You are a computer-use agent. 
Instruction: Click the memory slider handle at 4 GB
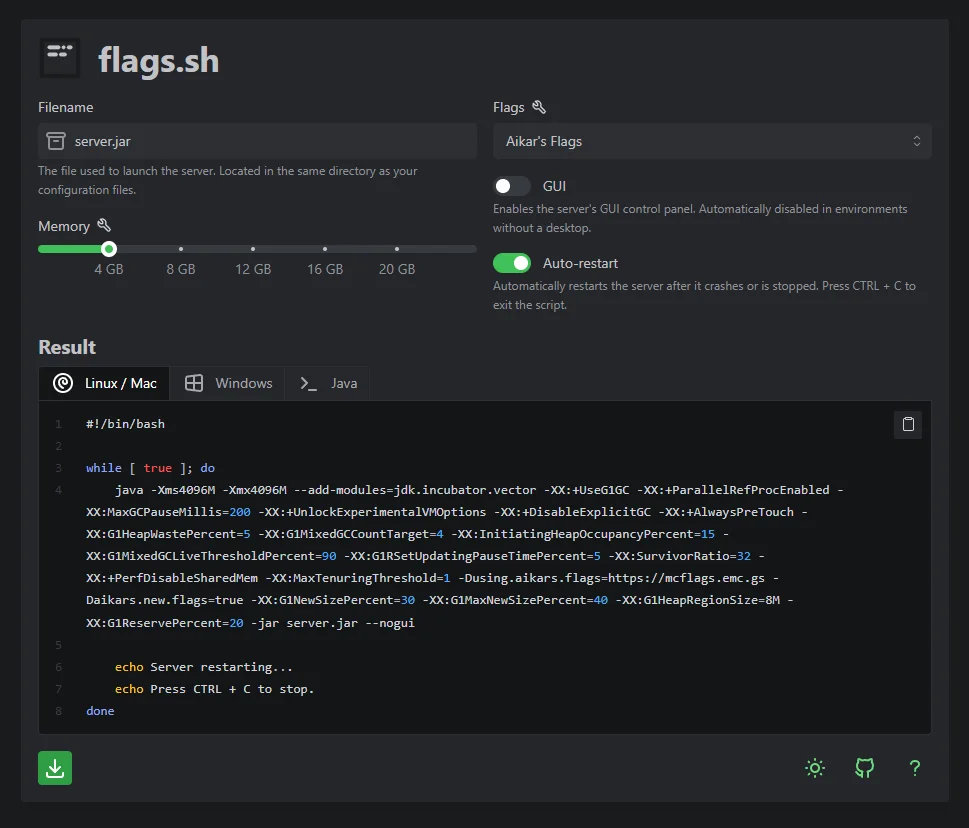tap(109, 249)
